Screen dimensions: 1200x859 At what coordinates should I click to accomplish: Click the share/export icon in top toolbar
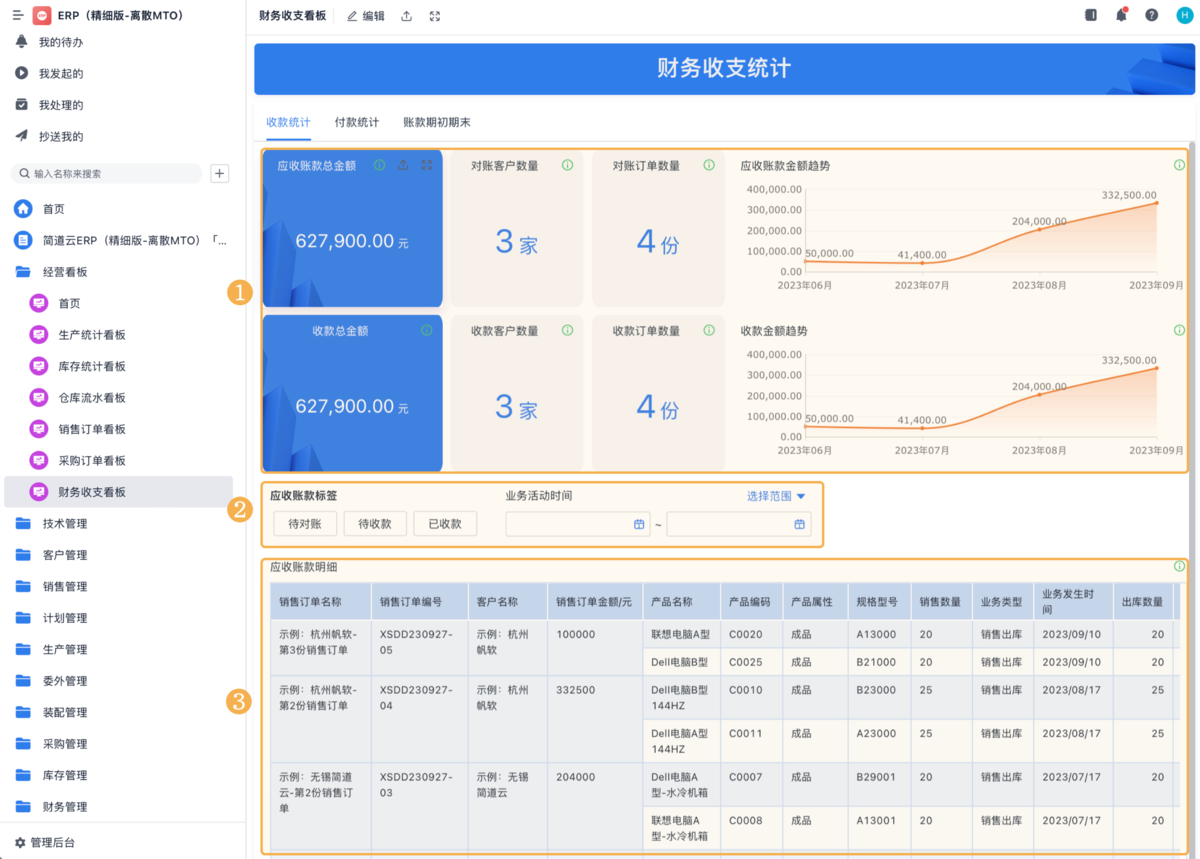[x=406, y=16]
